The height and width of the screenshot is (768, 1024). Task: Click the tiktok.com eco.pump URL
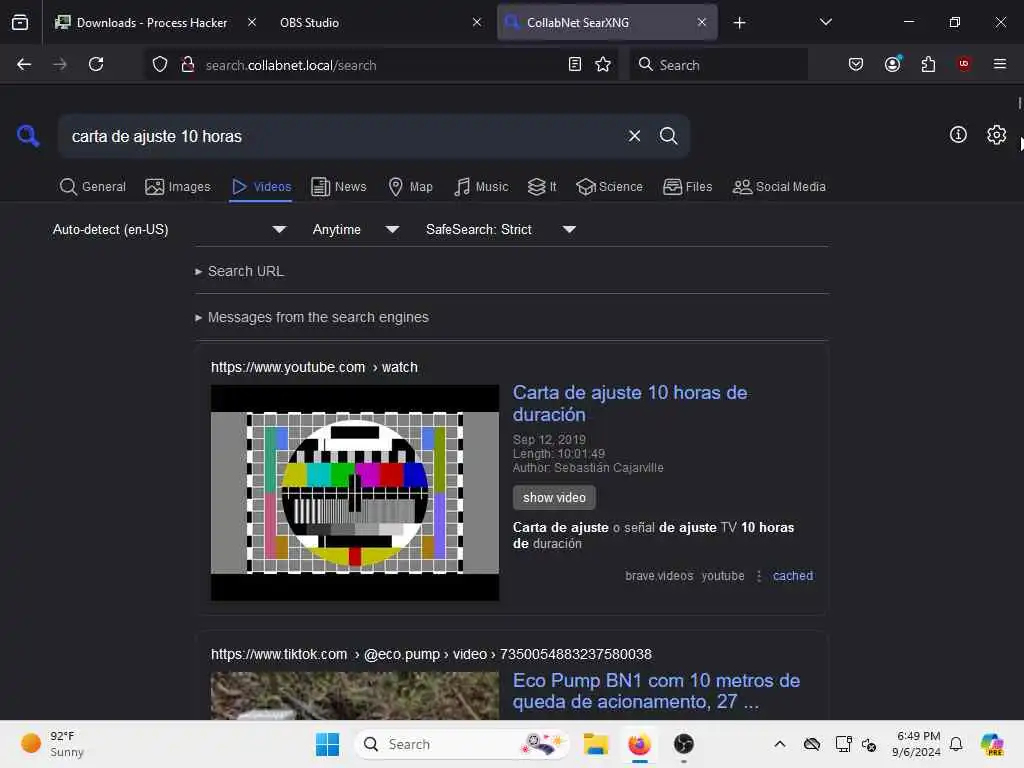[431, 654]
